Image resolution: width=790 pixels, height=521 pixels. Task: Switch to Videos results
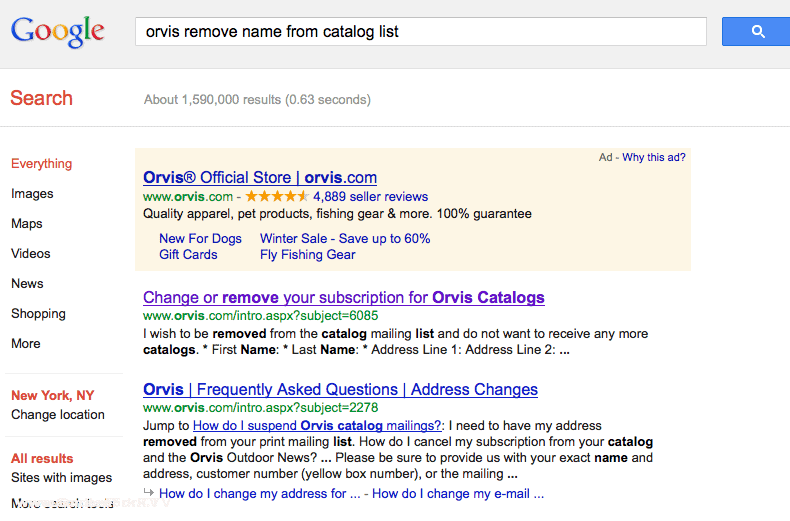tap(31, 253)
